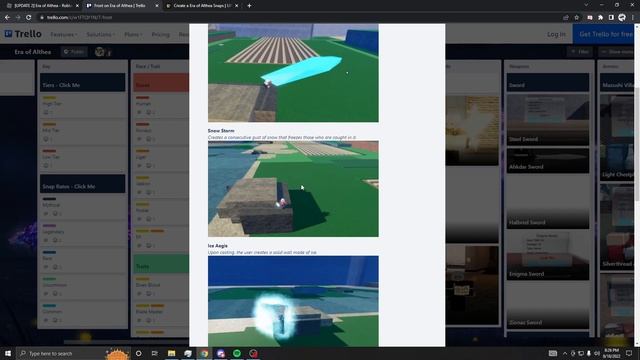The image size is (640, 360).
Task: Open File Explorer from the taskbar
Action: [x=171, y=353]
